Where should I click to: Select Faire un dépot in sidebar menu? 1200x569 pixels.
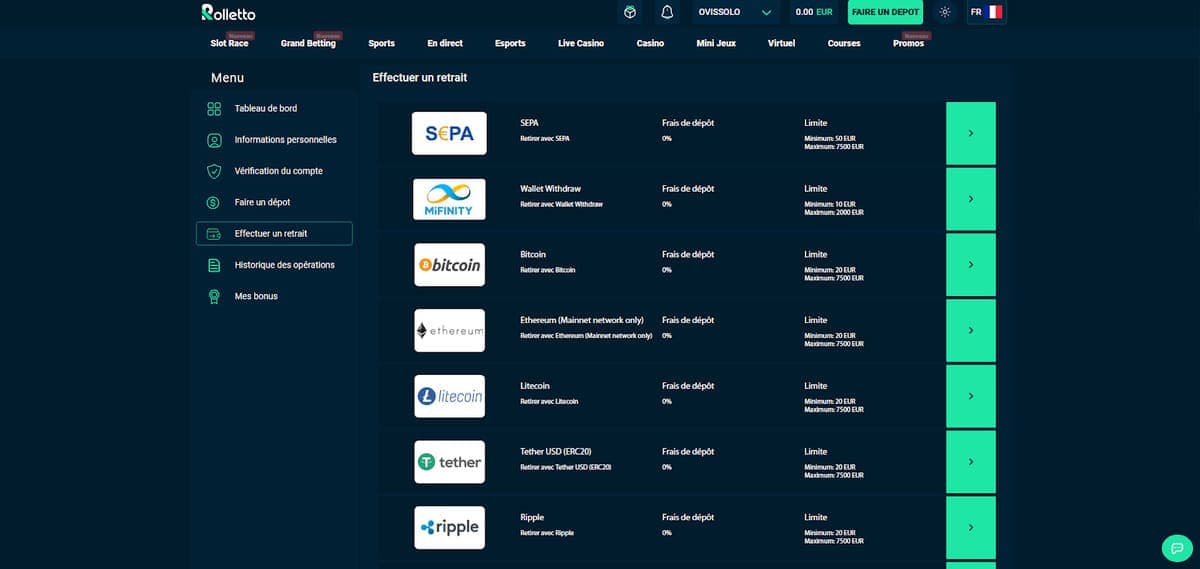point(262,202)
